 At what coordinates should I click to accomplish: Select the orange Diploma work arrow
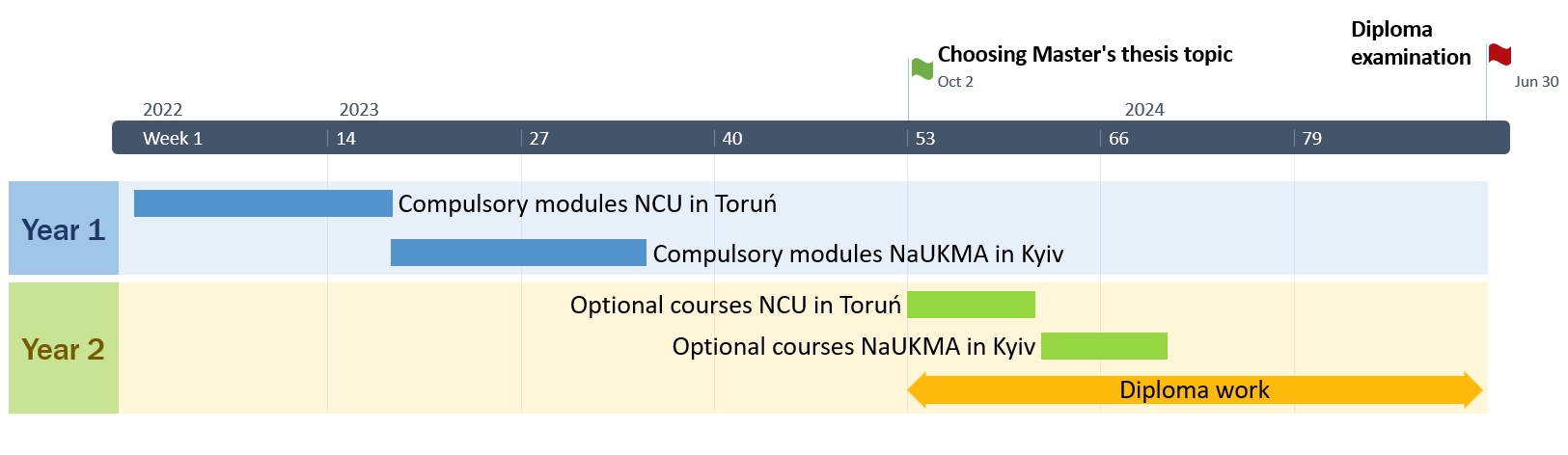(x=1194, y=390)
